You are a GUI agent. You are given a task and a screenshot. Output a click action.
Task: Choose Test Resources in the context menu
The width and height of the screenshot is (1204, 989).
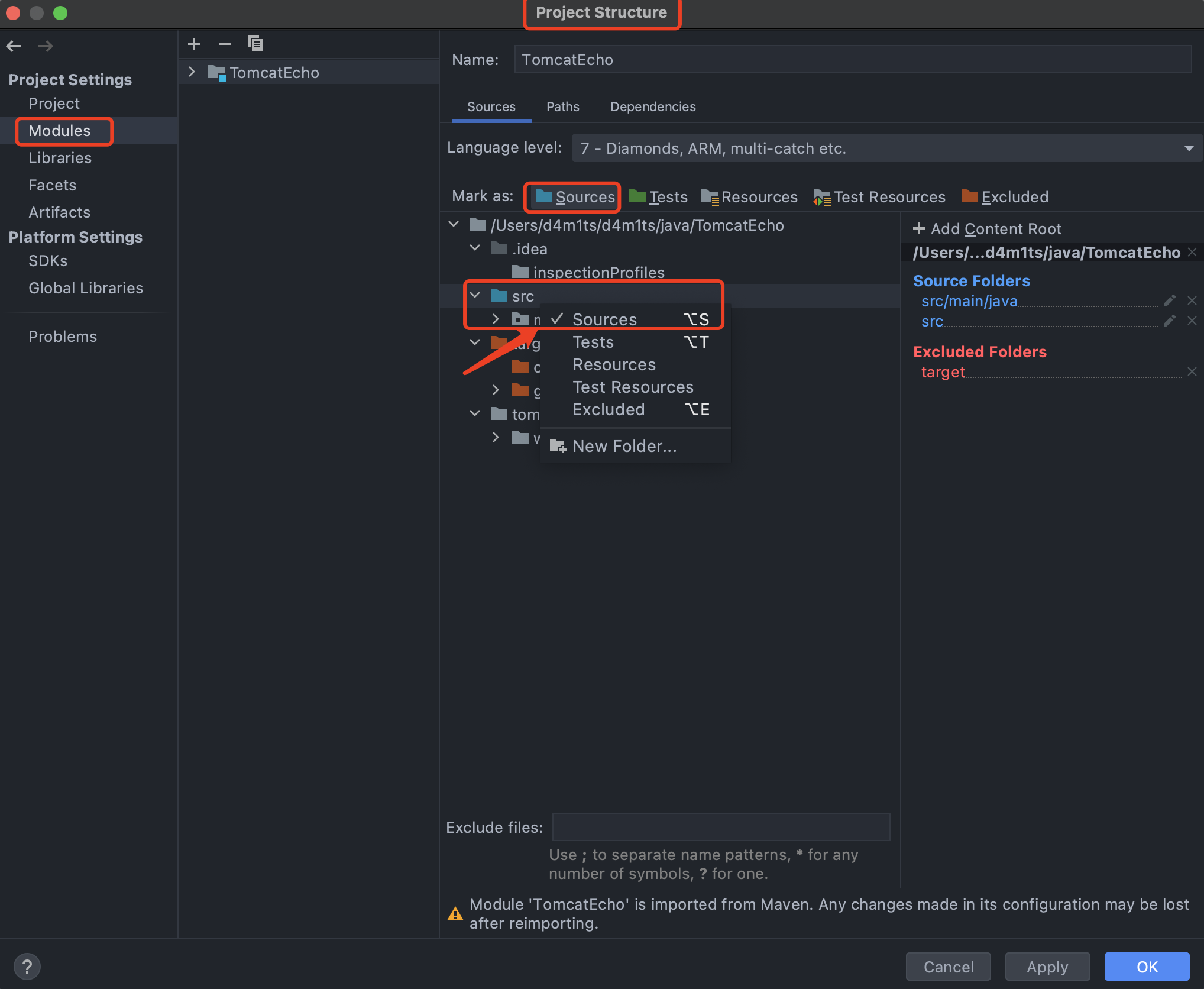633,387
